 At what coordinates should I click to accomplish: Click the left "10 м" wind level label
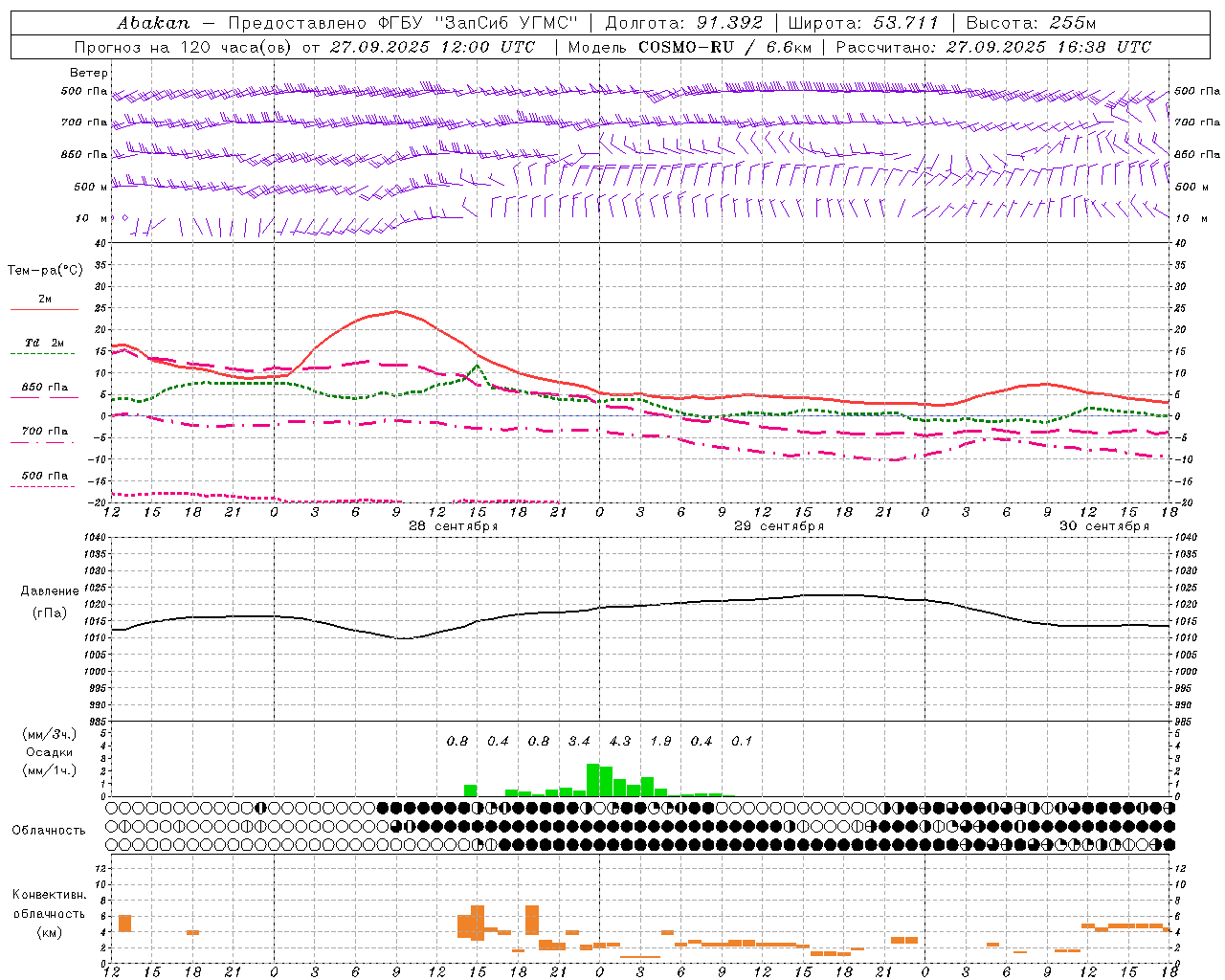(x=92, y=218)
